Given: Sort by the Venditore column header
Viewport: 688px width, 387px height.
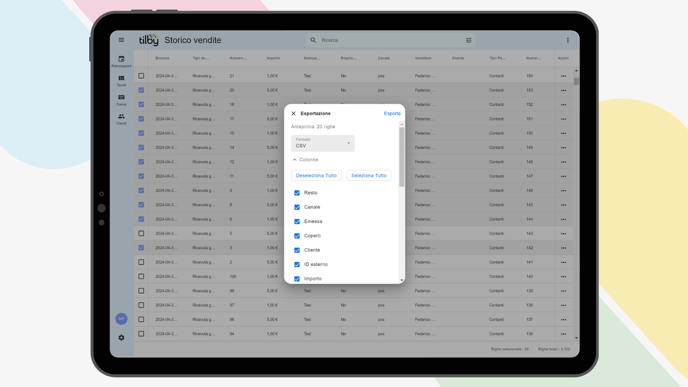Looking at the screenshot, I should point(423,58).
